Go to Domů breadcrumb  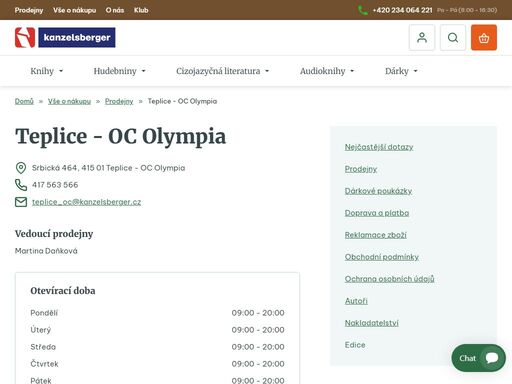[24, 101]
